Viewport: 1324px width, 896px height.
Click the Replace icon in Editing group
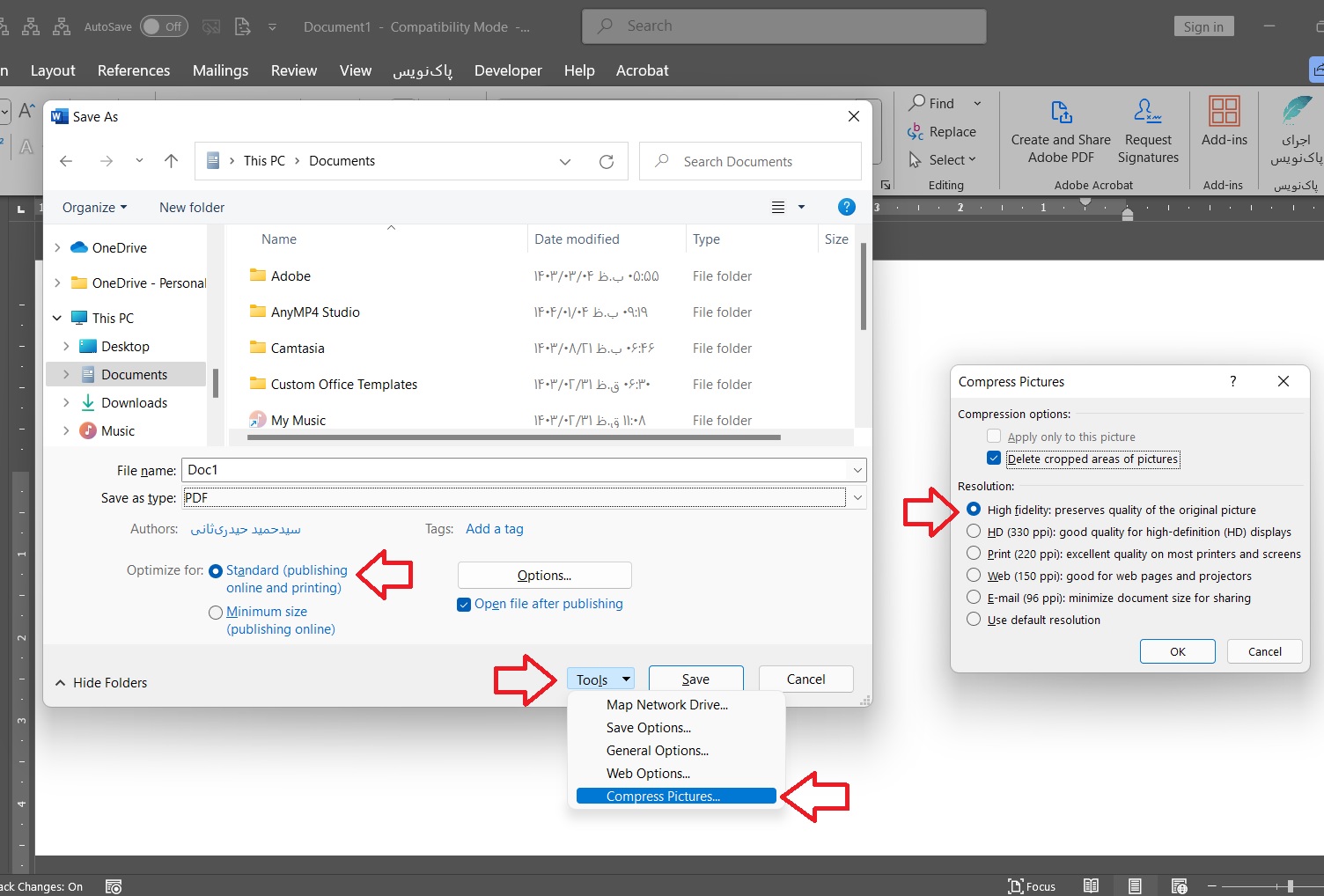coord(916,132)
